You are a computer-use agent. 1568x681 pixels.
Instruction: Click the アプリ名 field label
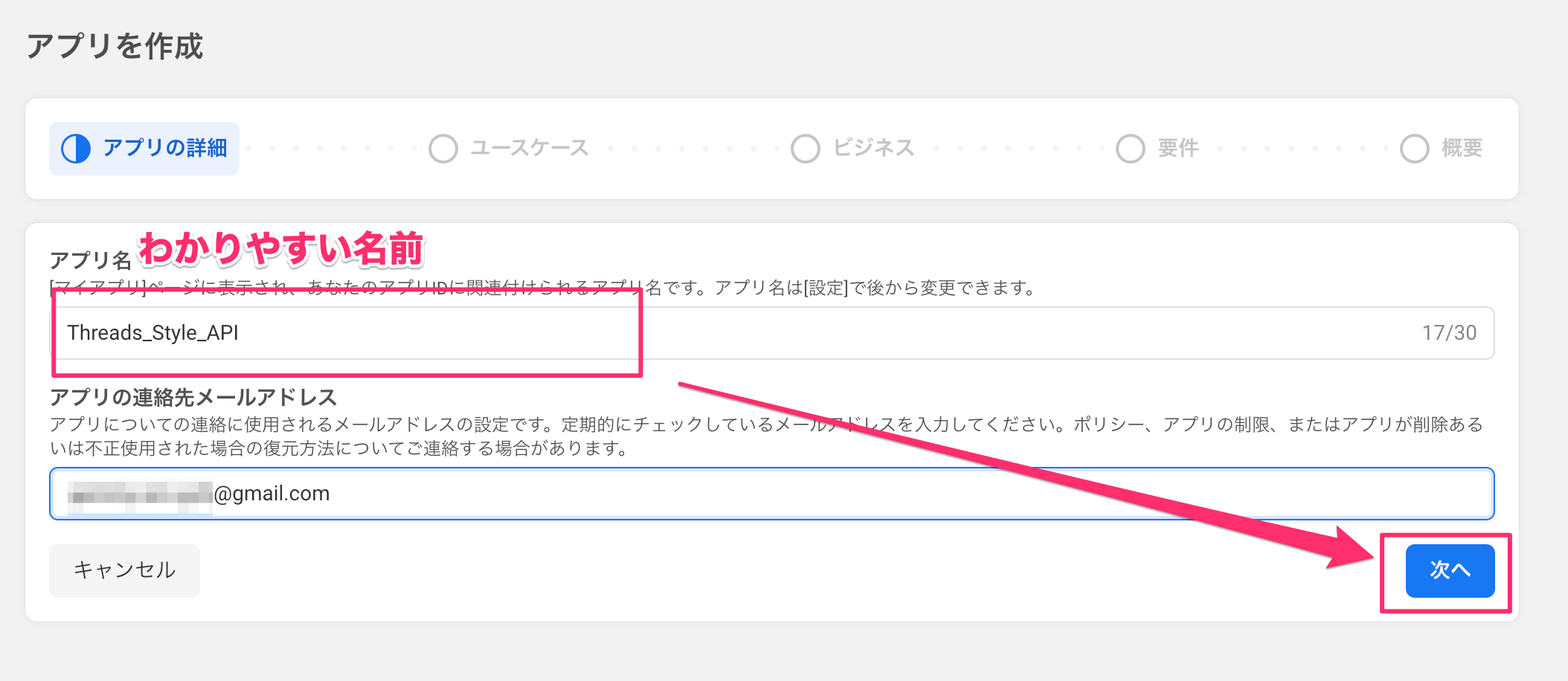point(91,260)
